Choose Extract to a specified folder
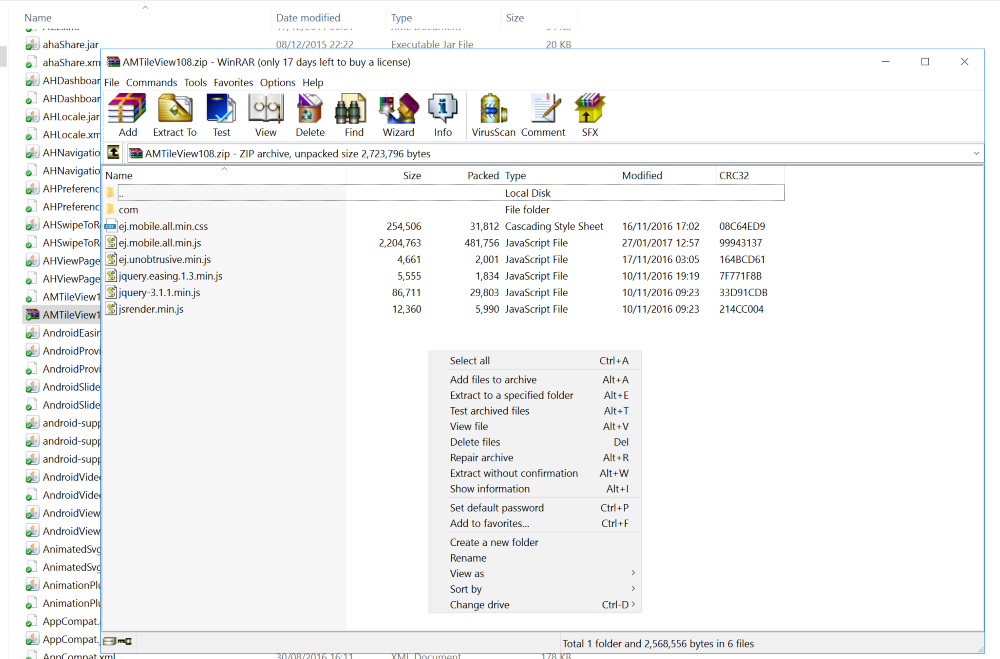Image resolution: width=1000 pixels, height=659 pixels. pyautogui.click(x=534, y=395)
